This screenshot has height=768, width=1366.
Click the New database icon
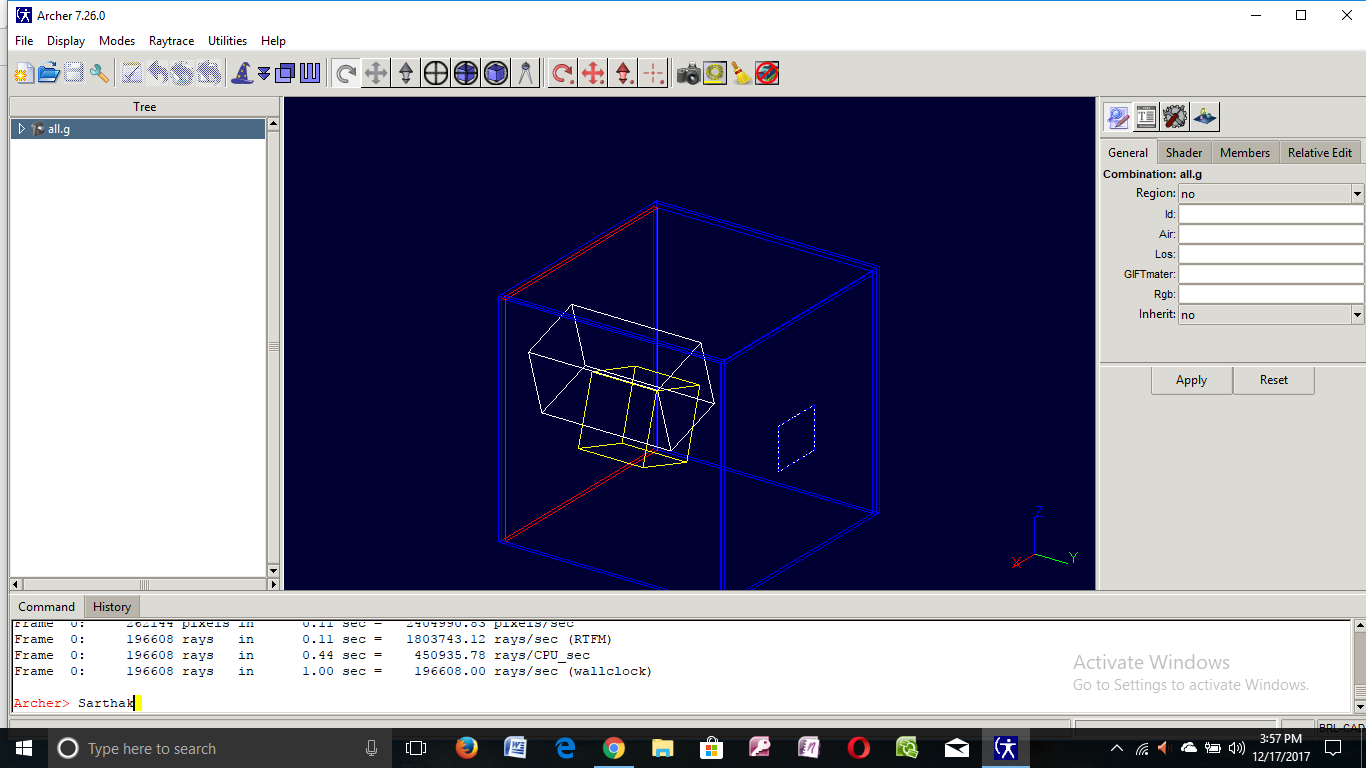(x=24, y=73)
